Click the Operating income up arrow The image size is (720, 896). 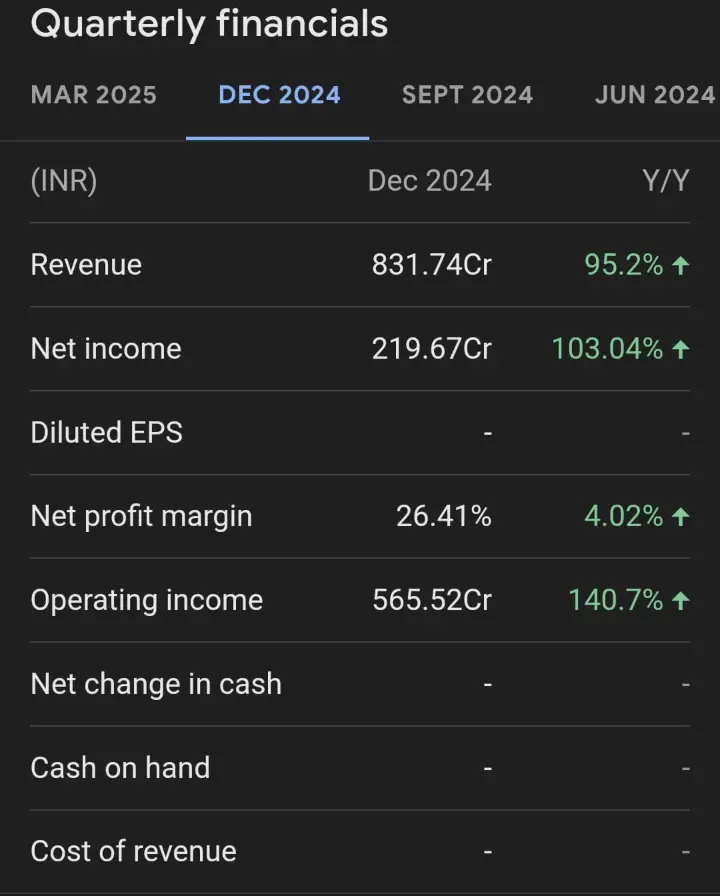coord(681,601)
